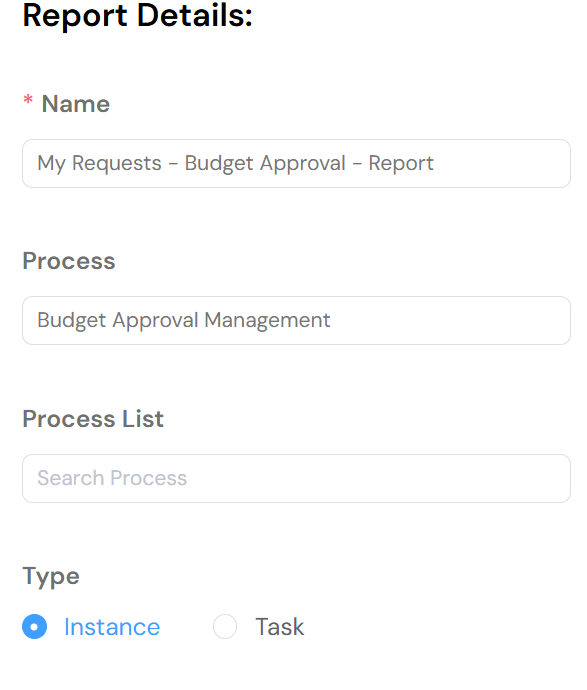The width and height of the screenshot is (587, 690).
Task: Focus the Name input field
Action: click(x=297, y=164)
